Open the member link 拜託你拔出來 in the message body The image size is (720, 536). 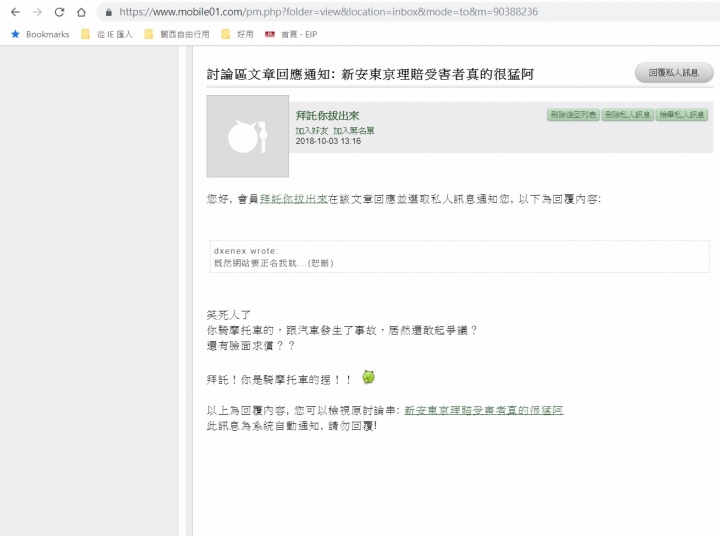point(293,199)
